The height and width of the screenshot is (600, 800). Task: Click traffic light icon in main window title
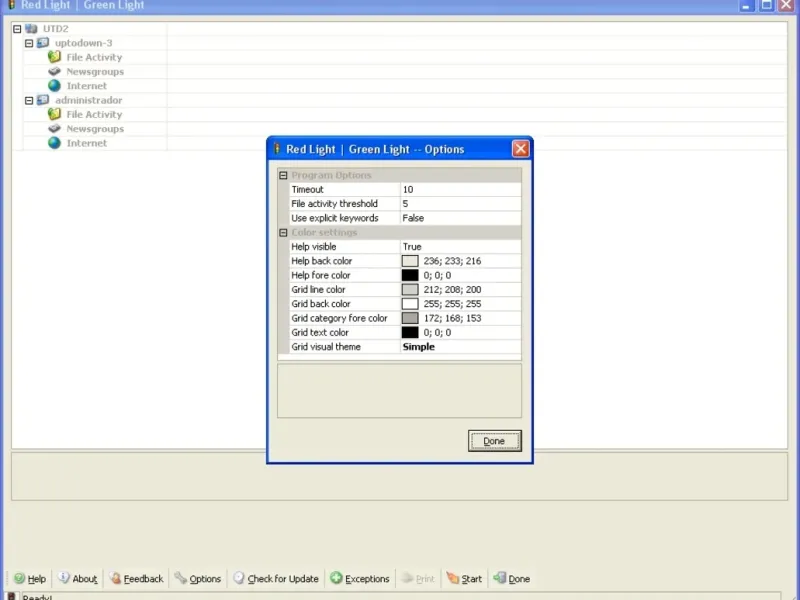pyautogui.click(x=11, y=5)
